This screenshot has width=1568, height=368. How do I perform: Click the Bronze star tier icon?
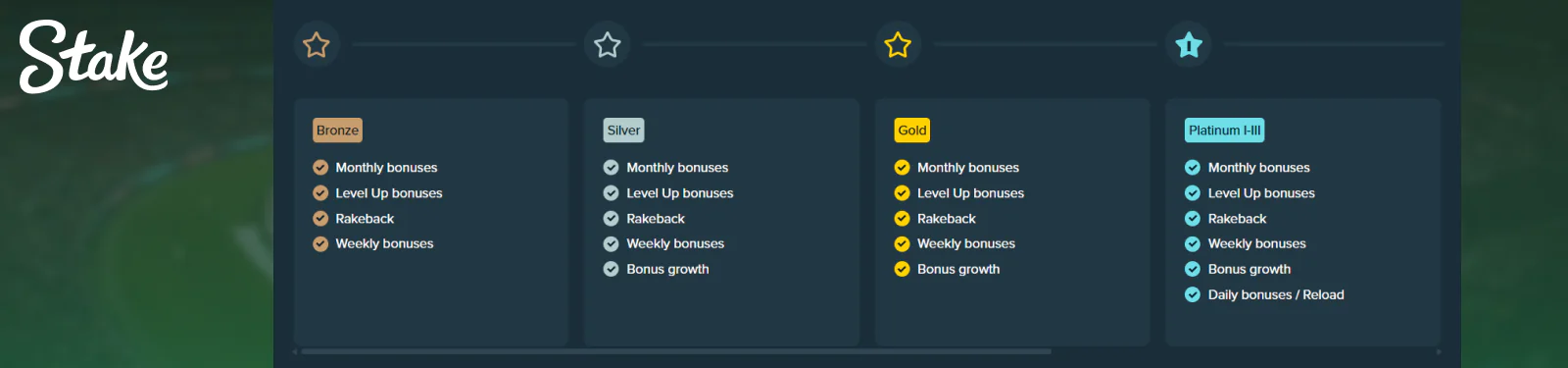317,44
